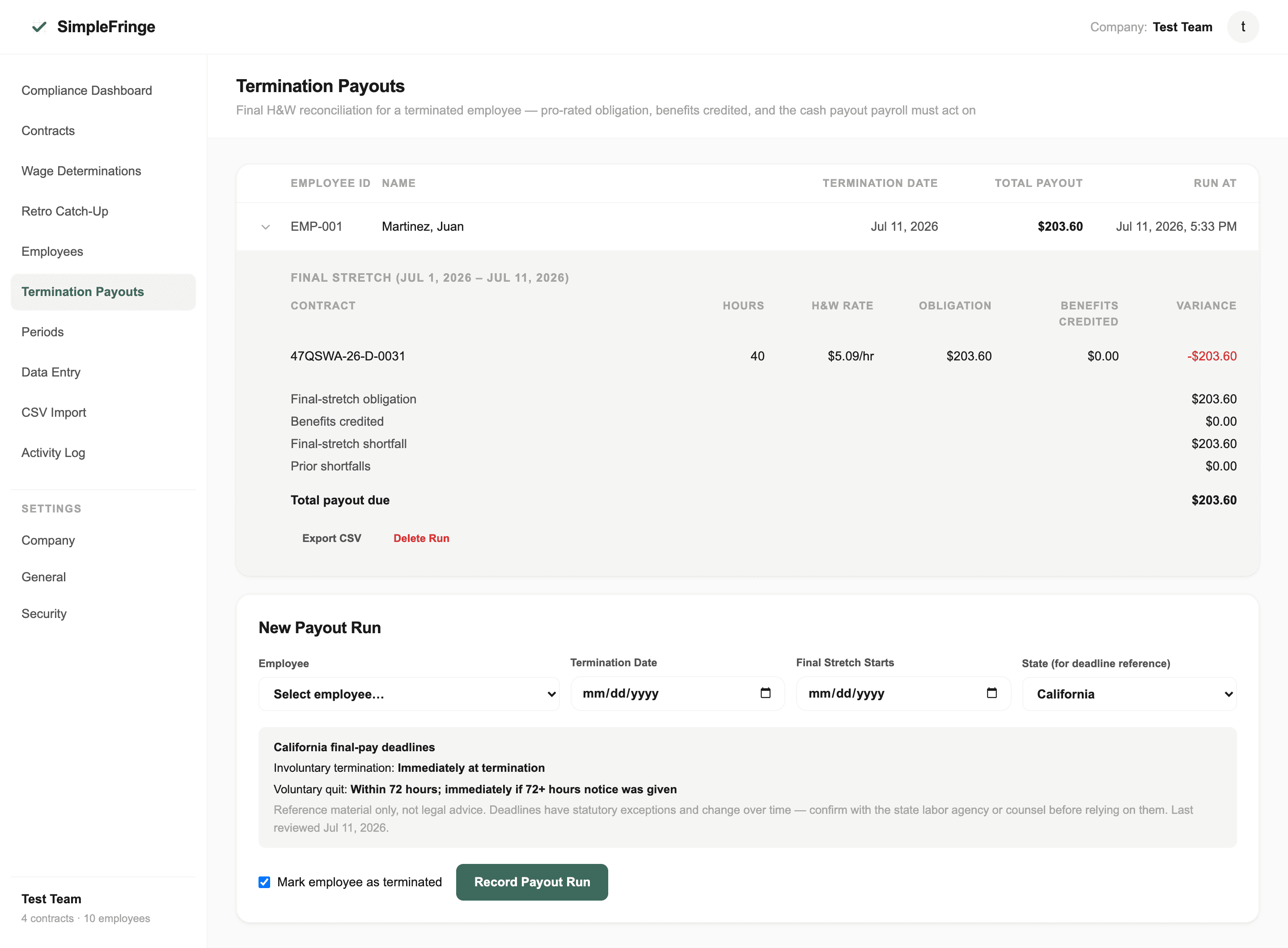Click the Test Team label at sidebar bottom
Image resolution: width=1288 pixels, height=948 pixels.
pos(52,899)
